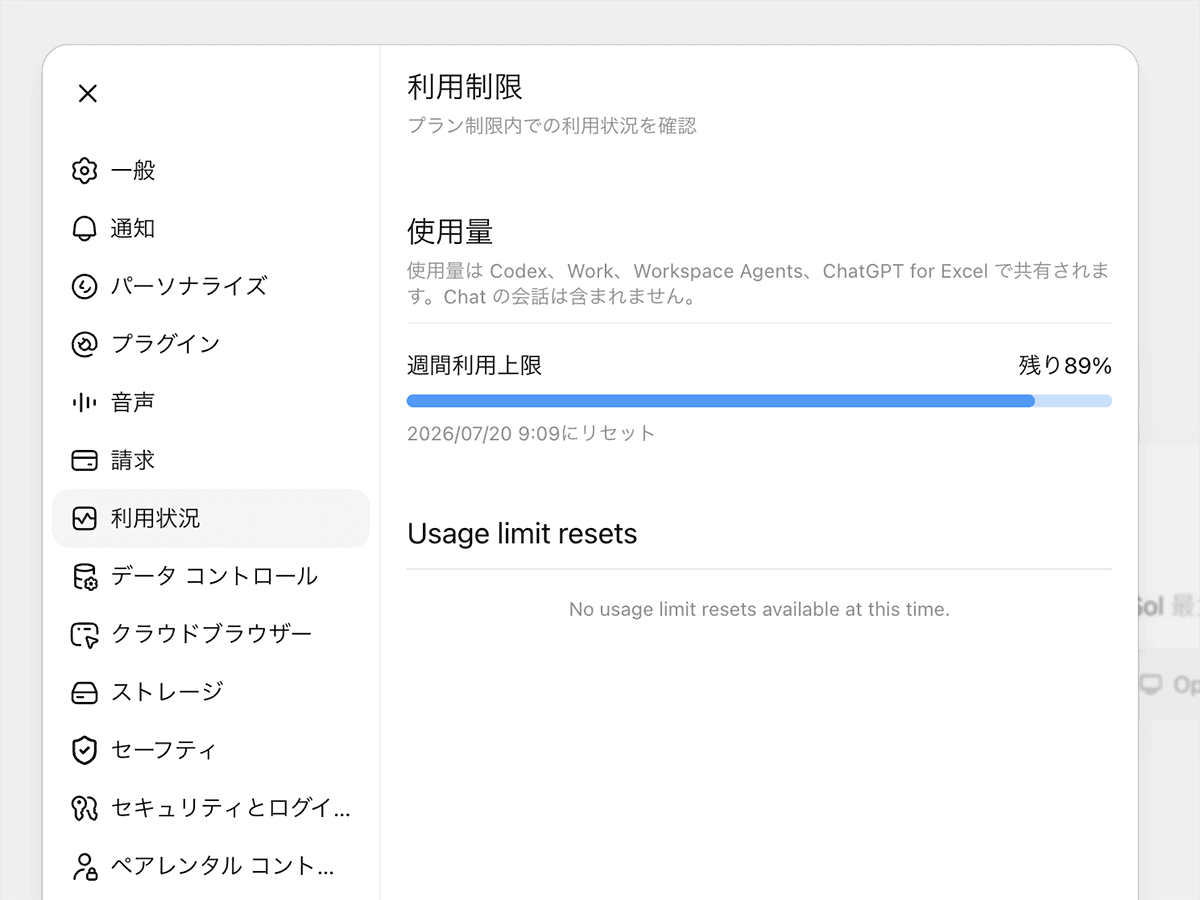The image size is (1200, 900).
Task: Click the Usage limit resets heading
Action: (522, 534)
